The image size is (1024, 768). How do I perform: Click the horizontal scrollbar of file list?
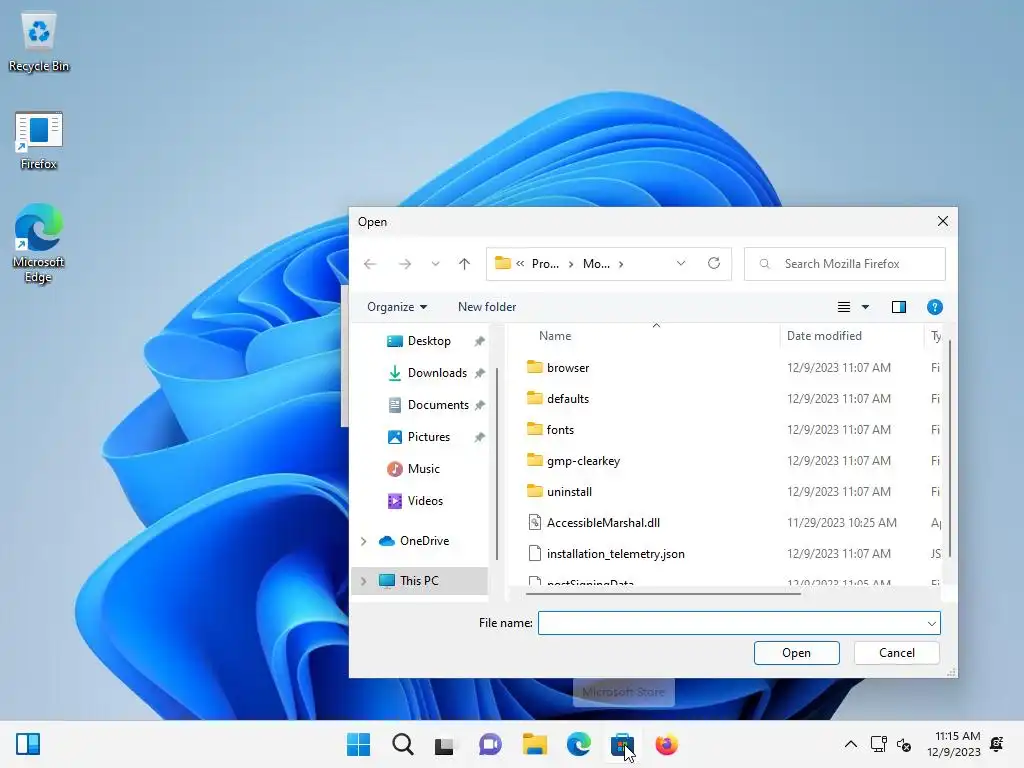(x=663, y=594)
